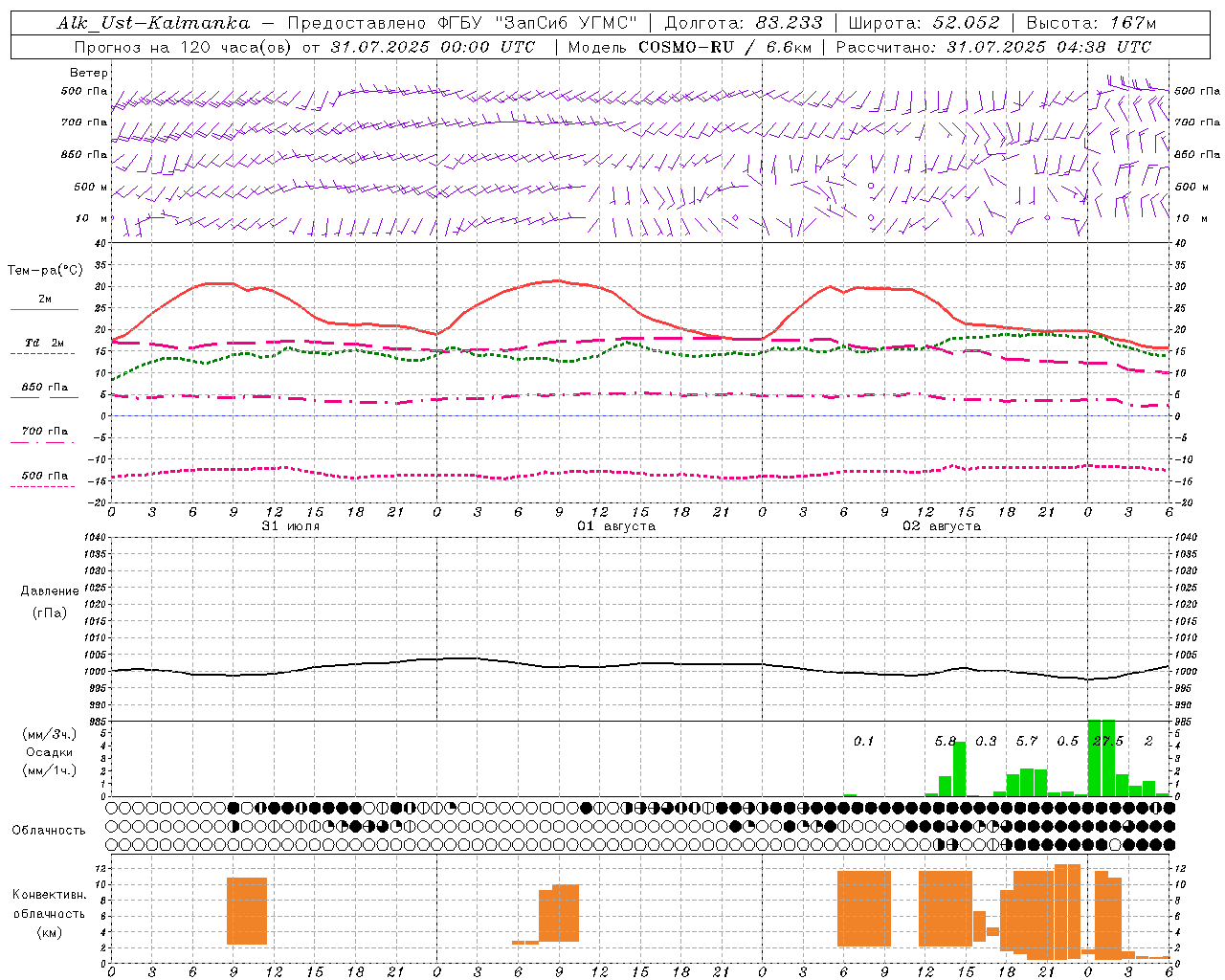Click the station name "Alk_Ust-Kalmanka"

tap(153, 23)
